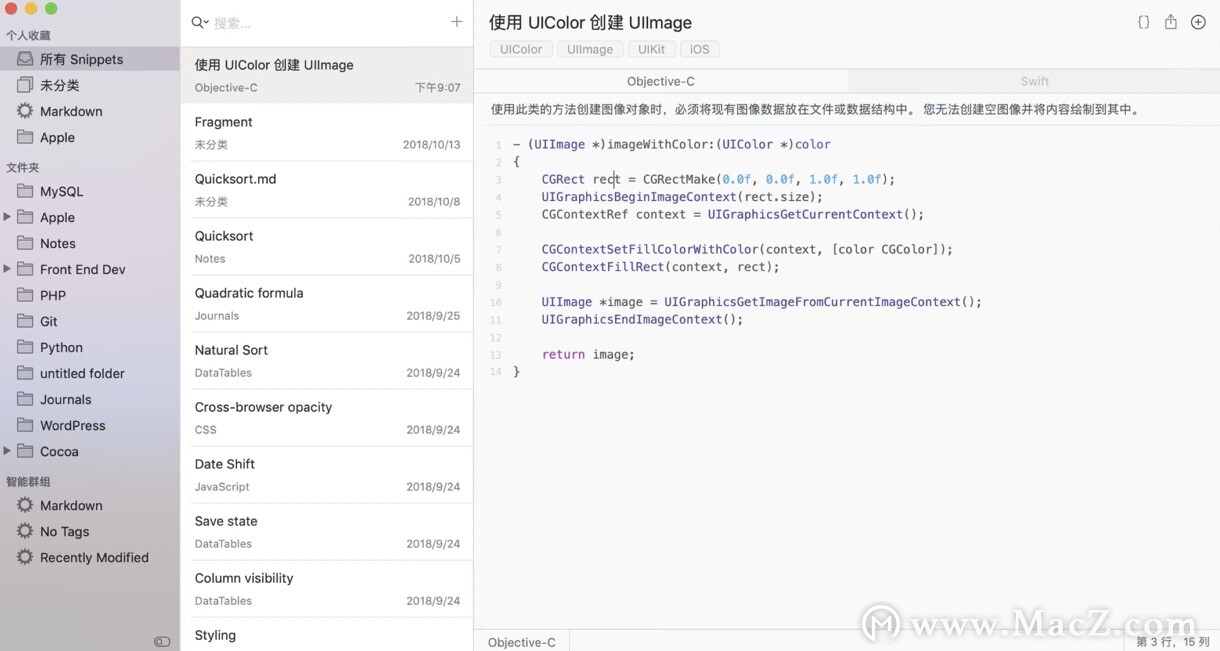Click the Journals folder icon
1220x651 pixels.
[25, 399]
